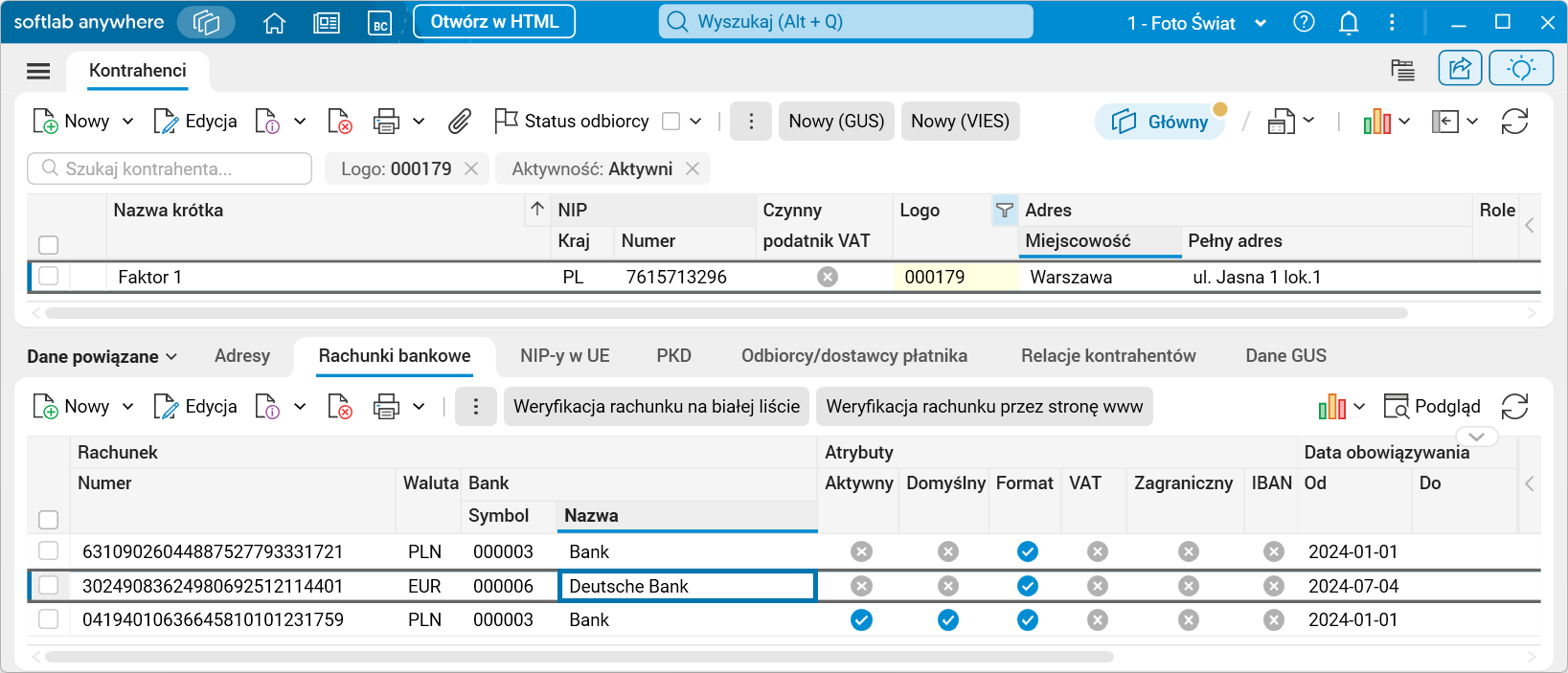Screen dimensions: 1568x673
Task: Click the home icon in title bar
Action: point(275,23)
